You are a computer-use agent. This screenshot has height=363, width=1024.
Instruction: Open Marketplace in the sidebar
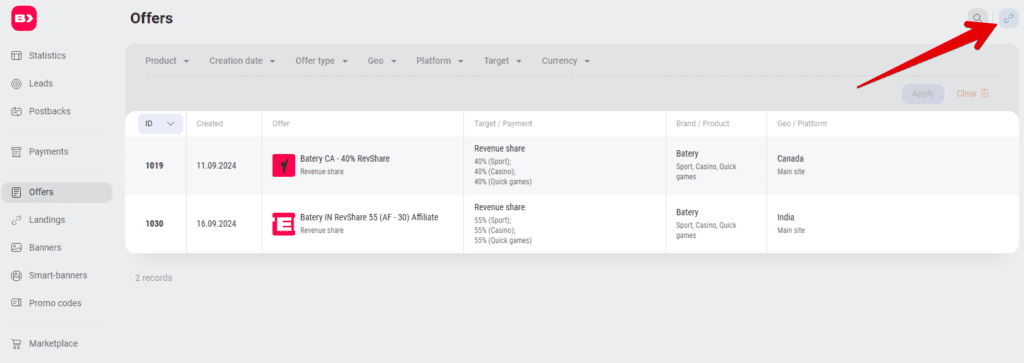tap(54, 344)
